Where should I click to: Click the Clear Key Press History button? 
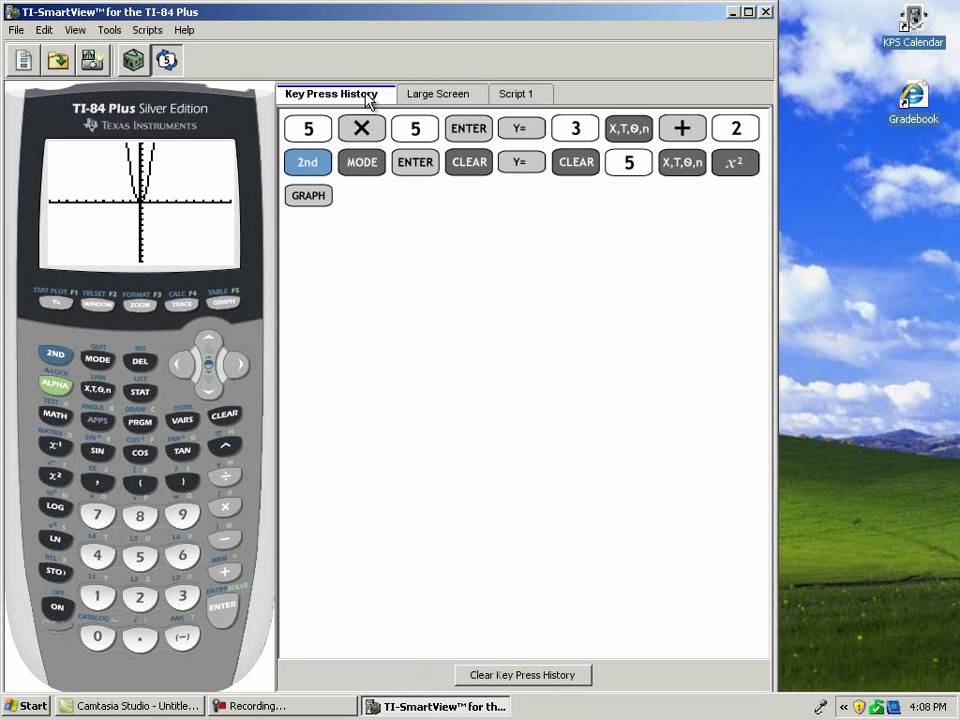click(x=523, y=675)
